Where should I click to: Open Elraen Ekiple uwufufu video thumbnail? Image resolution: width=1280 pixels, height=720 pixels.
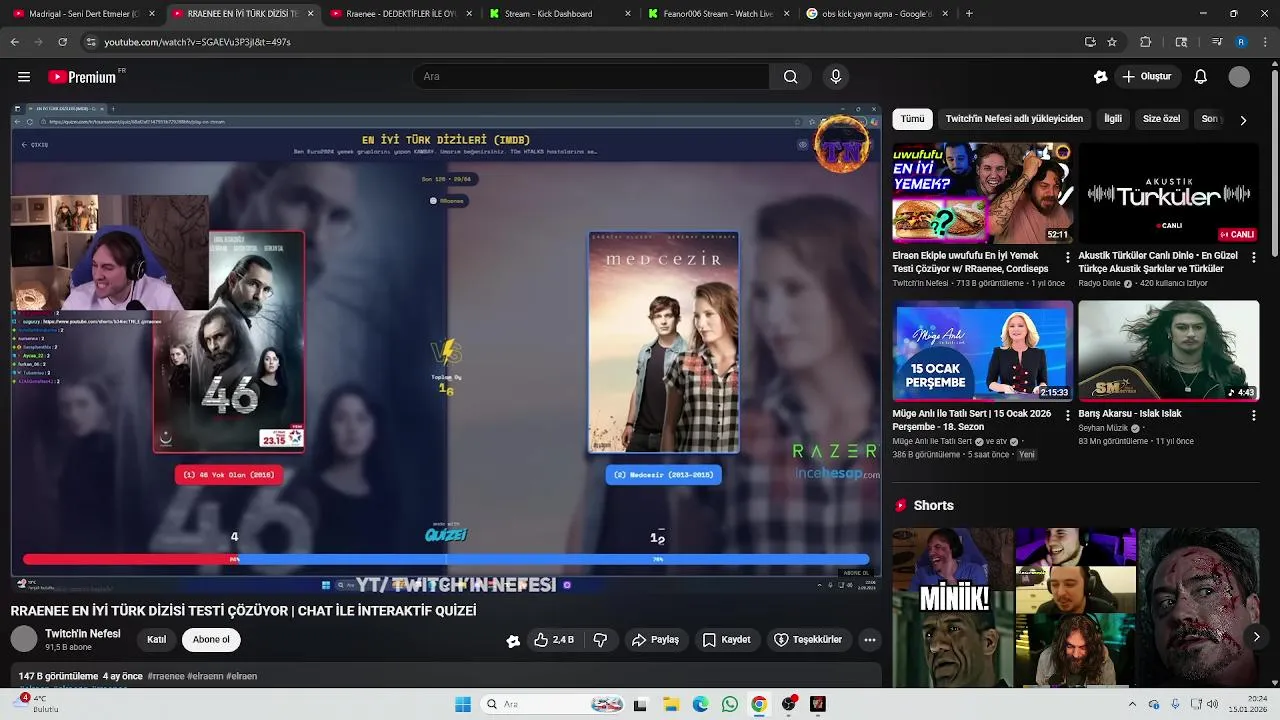click(x=983, y=193)
